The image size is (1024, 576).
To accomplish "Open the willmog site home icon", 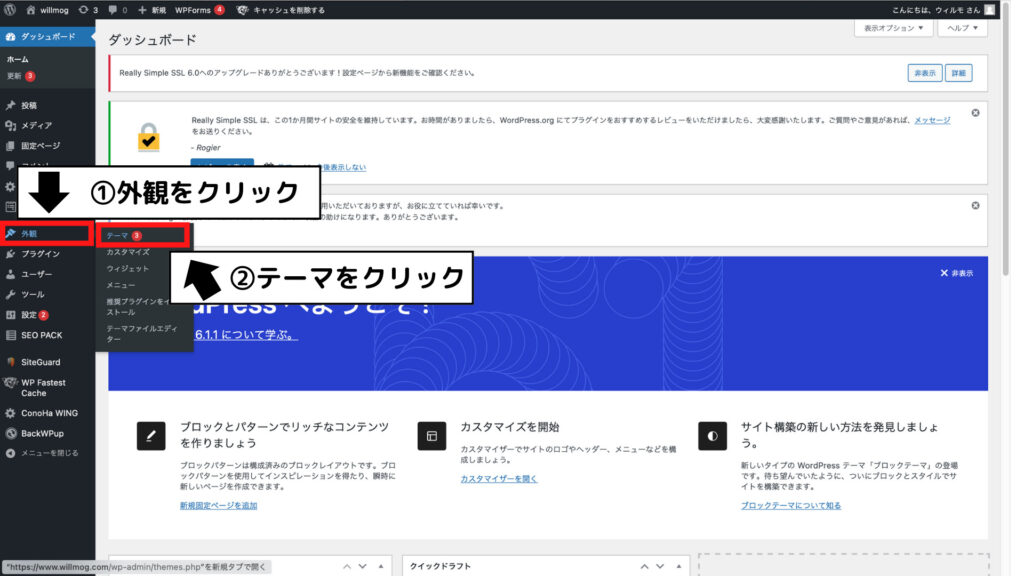I will pos(31,10).
